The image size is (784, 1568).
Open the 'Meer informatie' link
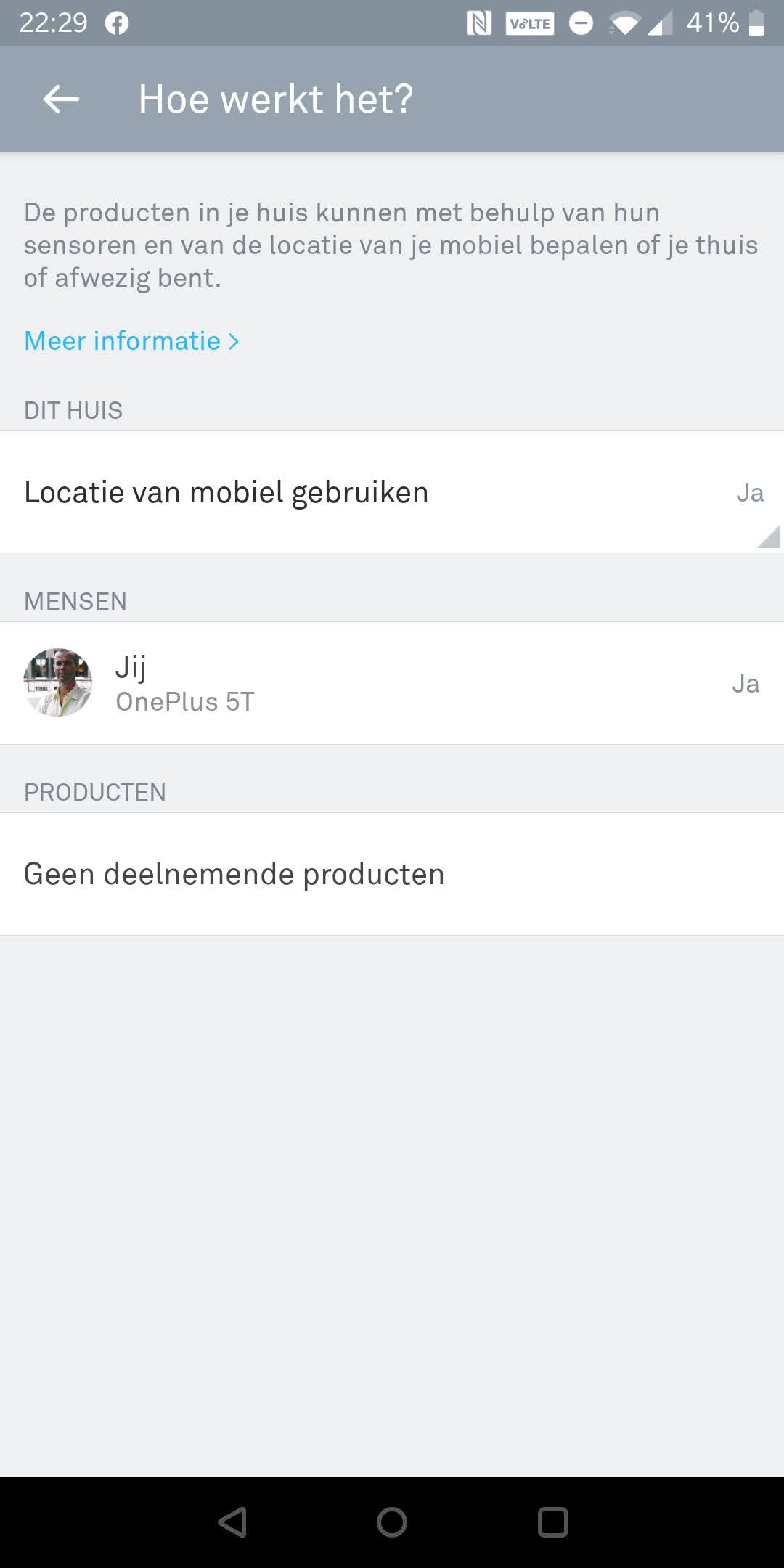pos(122,341)
